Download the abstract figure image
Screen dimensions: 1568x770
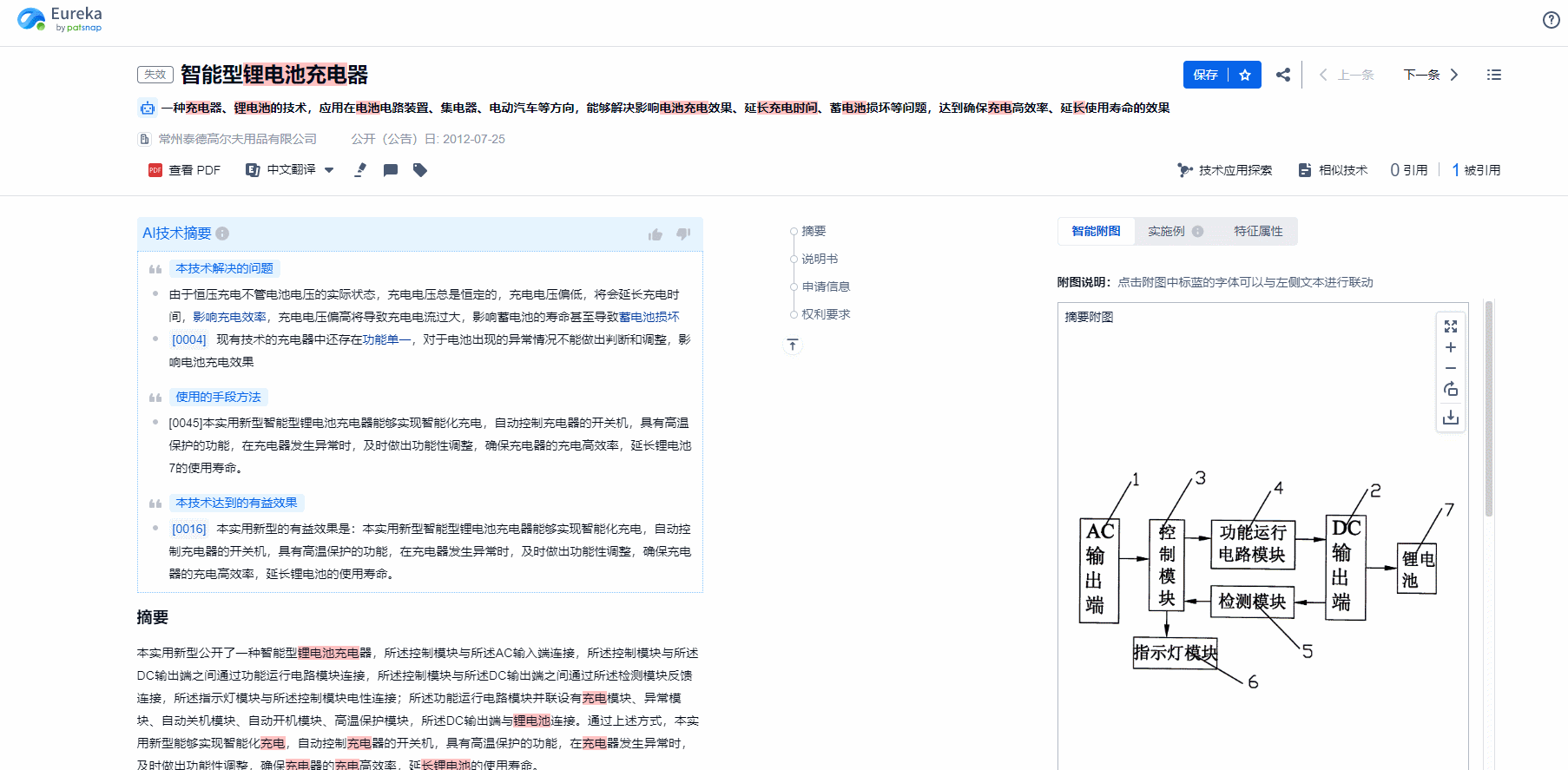1450,418
